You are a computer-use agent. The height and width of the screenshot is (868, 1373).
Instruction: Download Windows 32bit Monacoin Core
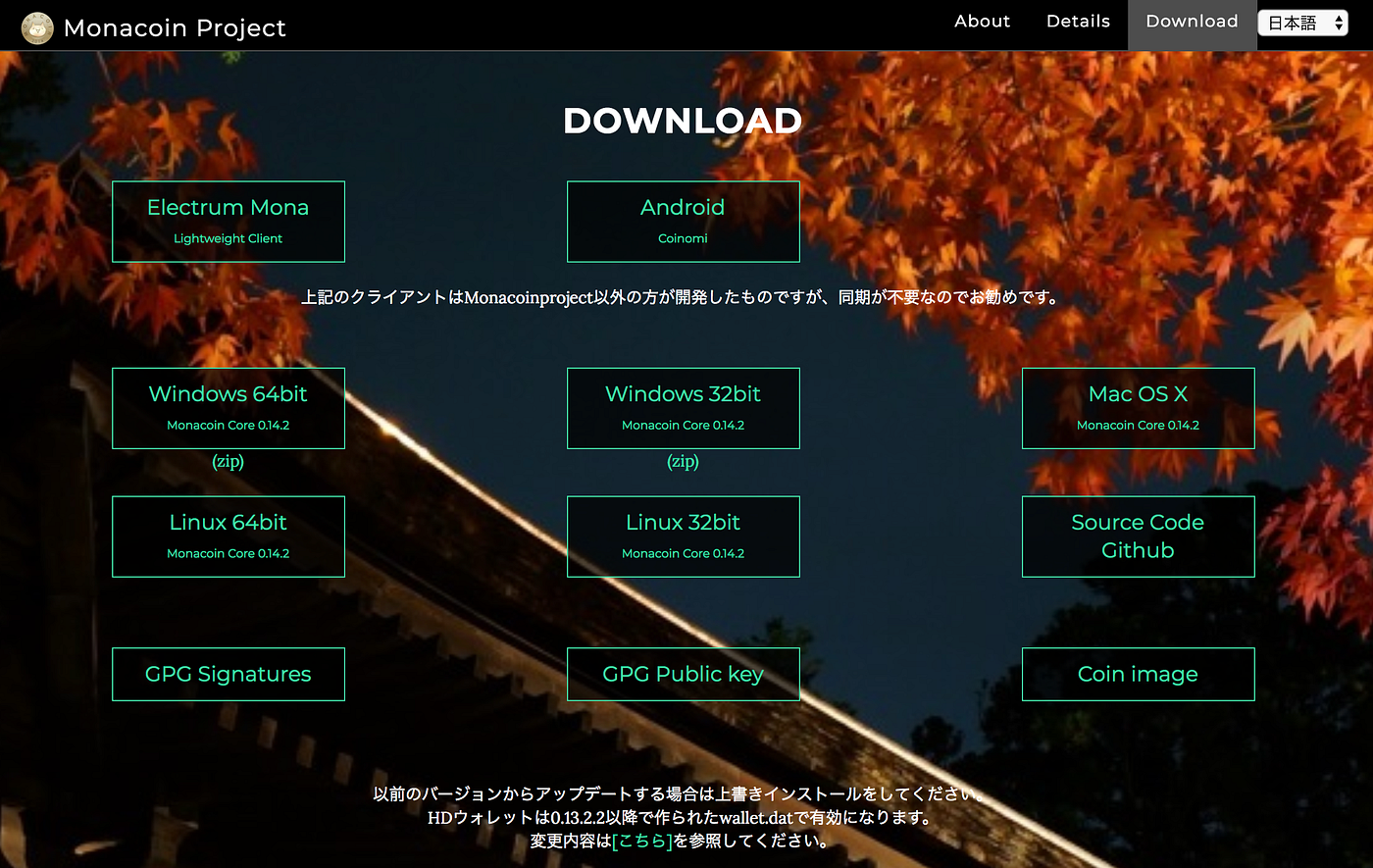[x=683, y=408]
